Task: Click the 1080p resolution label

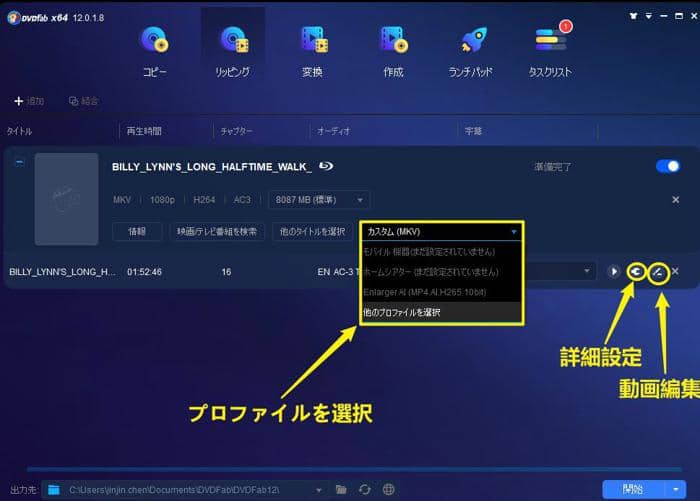Action: [x=162, y=200]
